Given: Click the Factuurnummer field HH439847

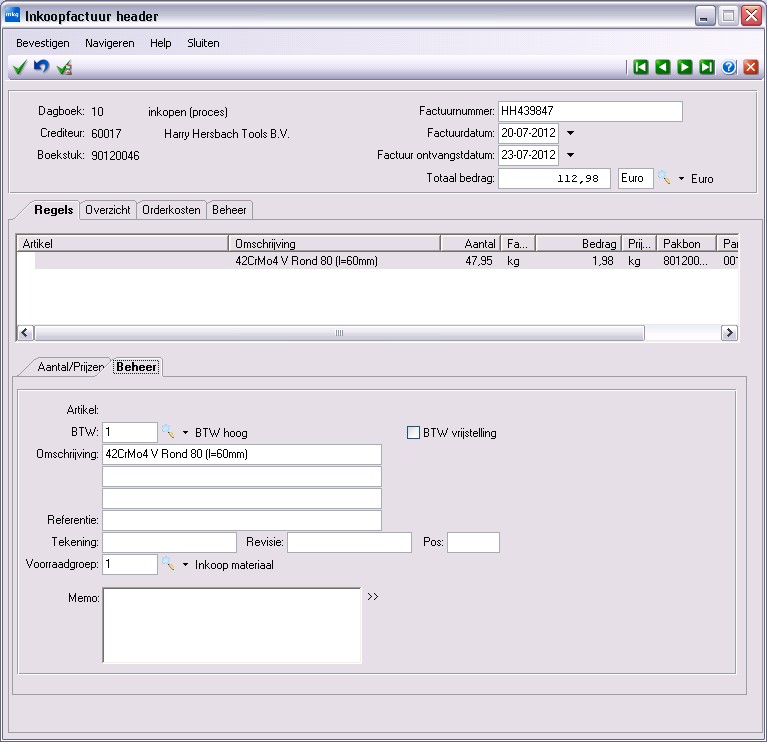Looking at the screenshot, I should tap(590, 111).
